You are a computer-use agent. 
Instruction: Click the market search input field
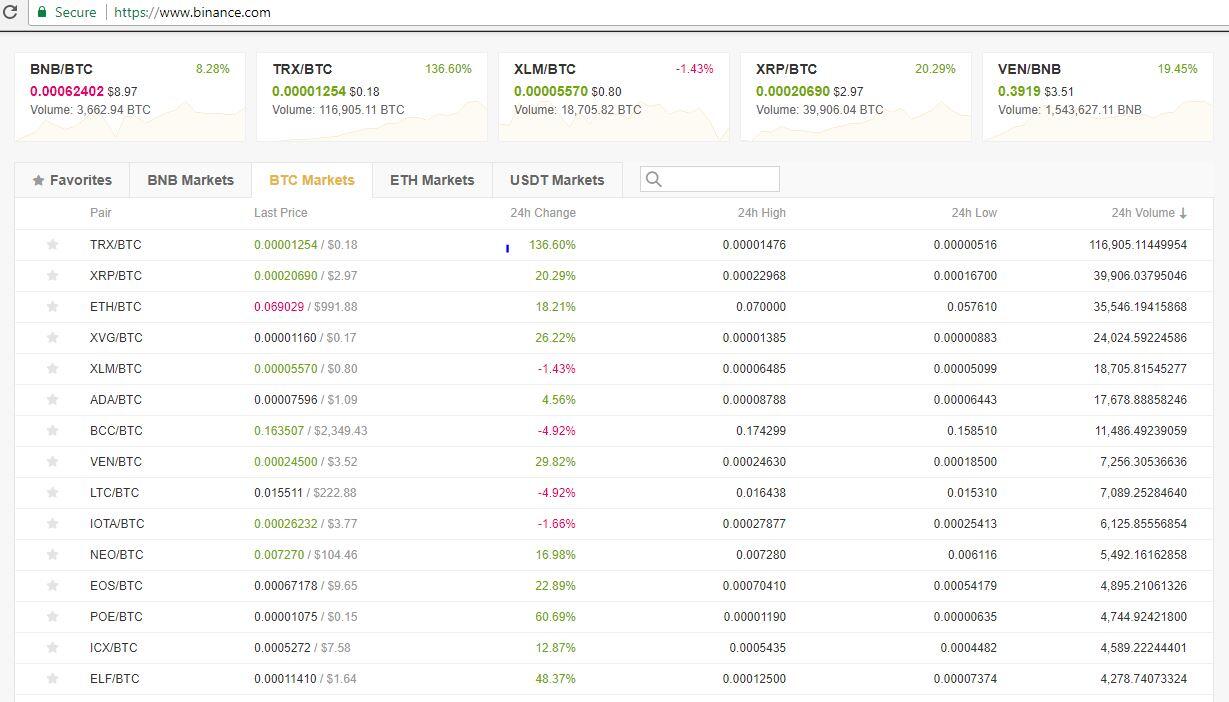click(710, 179)
